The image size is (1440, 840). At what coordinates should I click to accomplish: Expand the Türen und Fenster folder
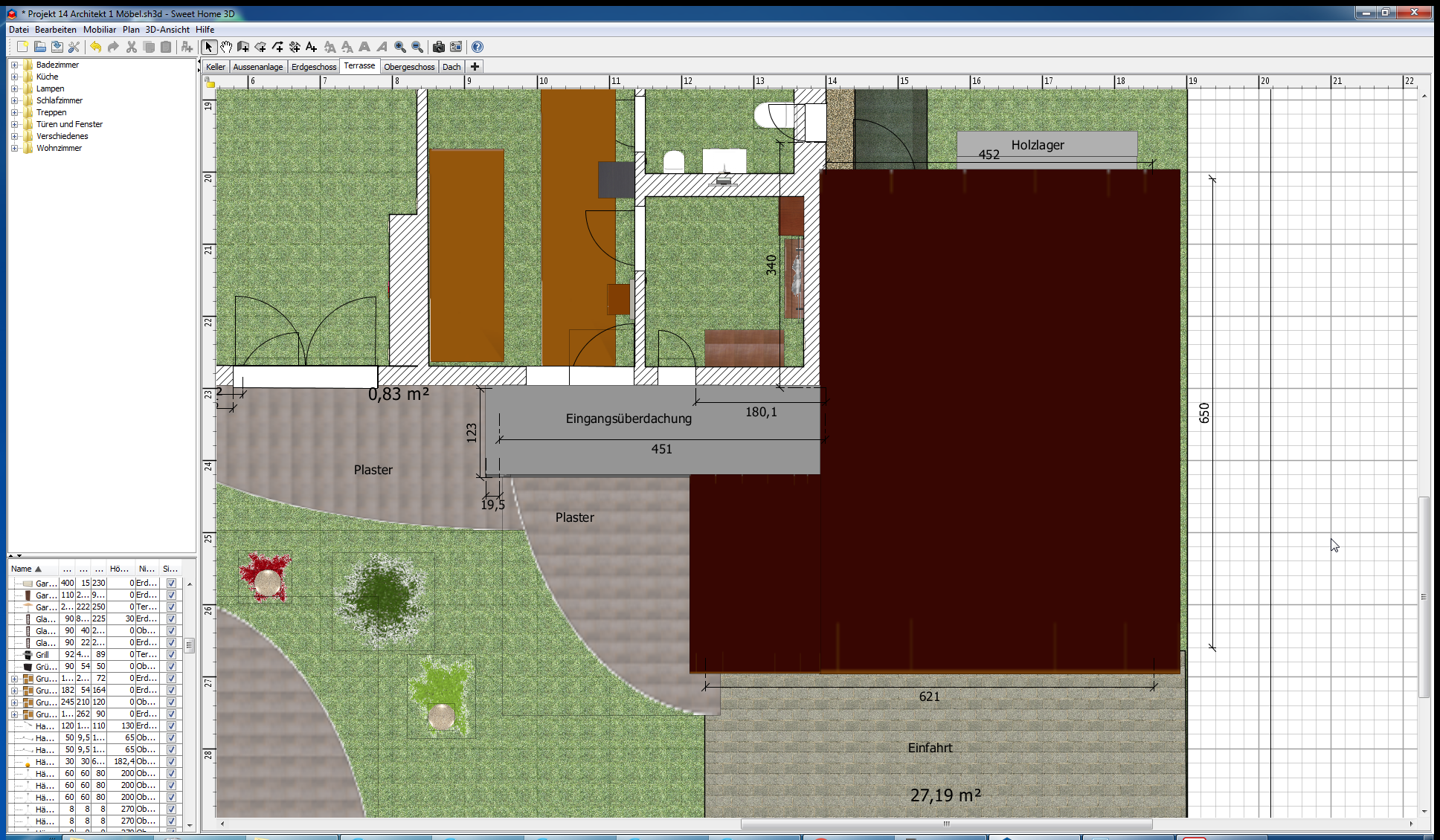(14, 124)
